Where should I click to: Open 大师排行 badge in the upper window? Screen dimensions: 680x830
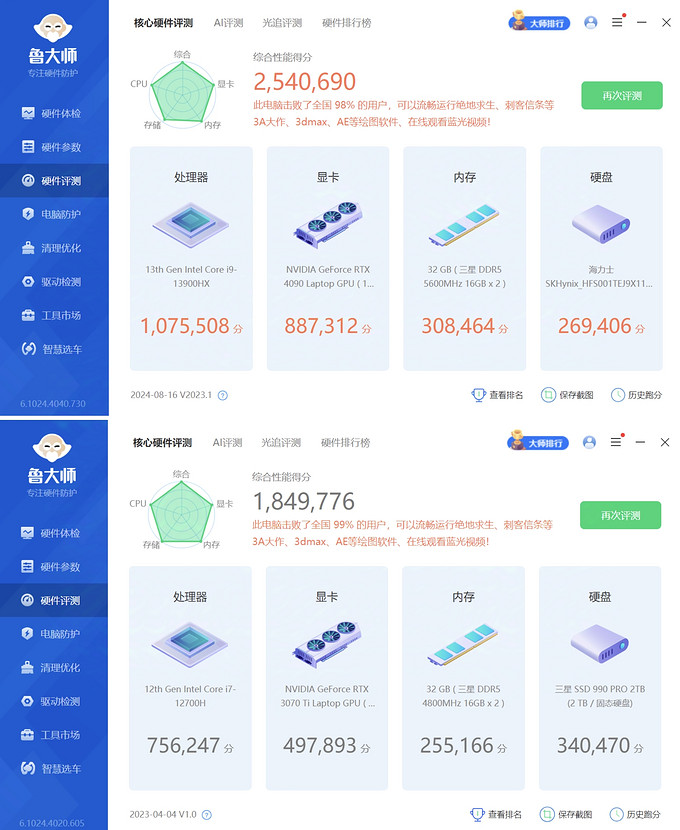[x=540, y=22]
